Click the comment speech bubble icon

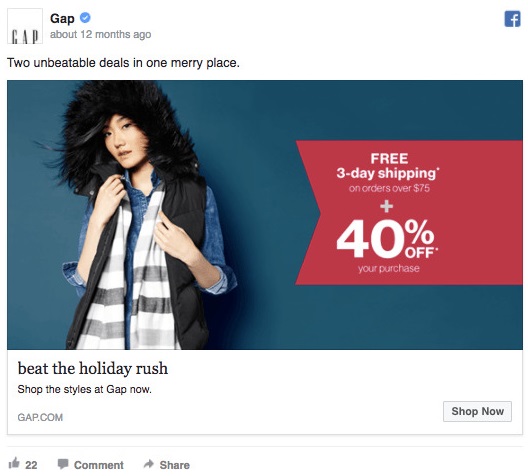pos(63,464)
